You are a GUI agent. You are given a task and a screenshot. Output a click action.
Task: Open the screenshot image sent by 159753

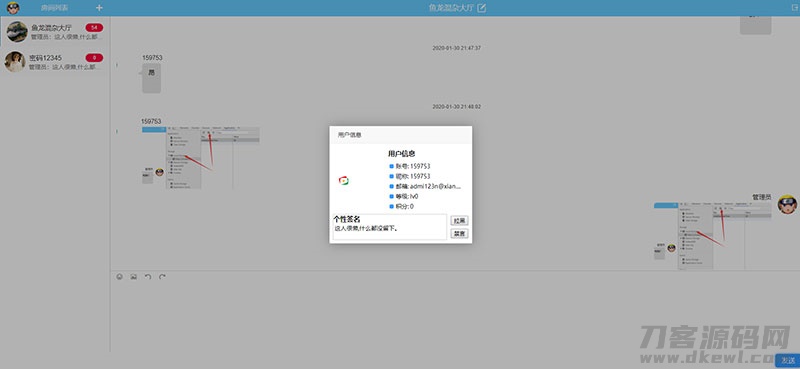point(201,158)
